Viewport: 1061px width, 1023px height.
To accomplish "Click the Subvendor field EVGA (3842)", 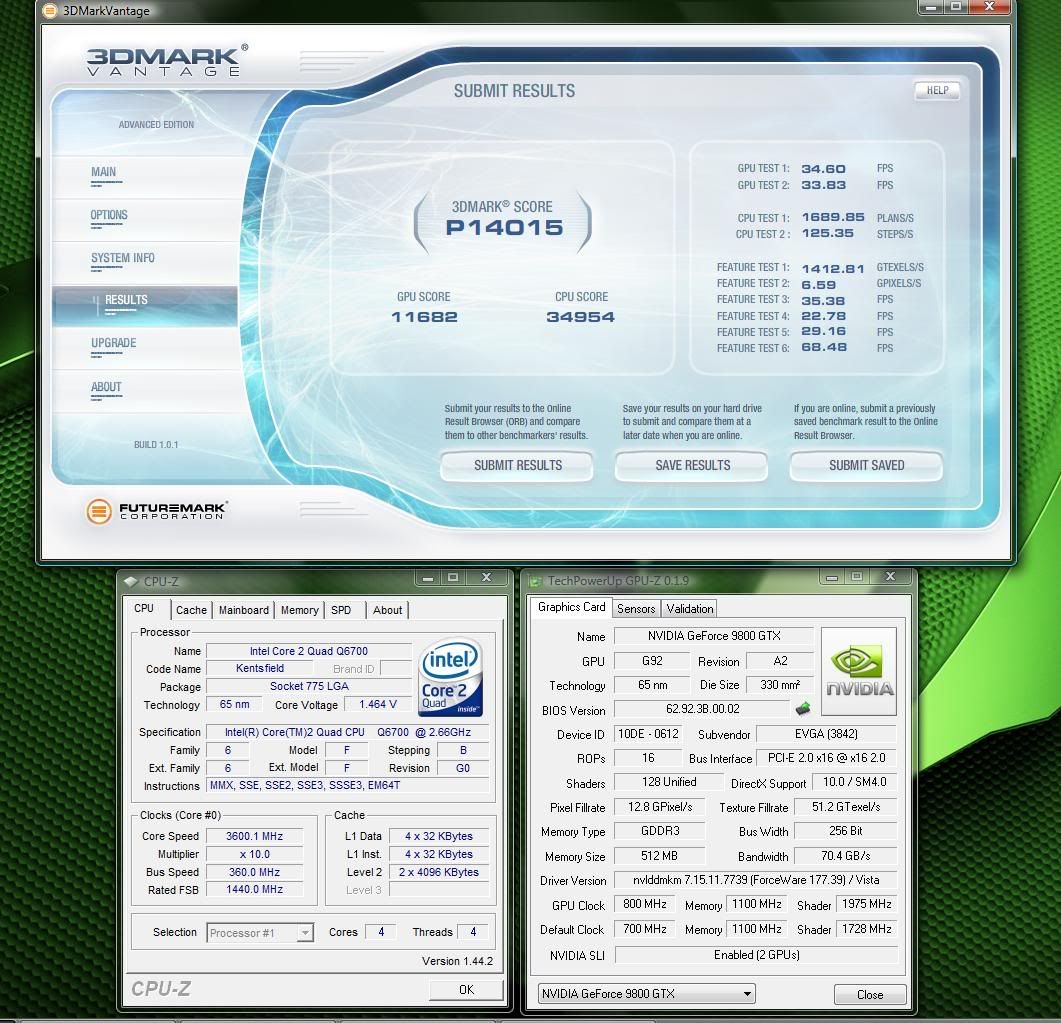I will pos(826,734).
